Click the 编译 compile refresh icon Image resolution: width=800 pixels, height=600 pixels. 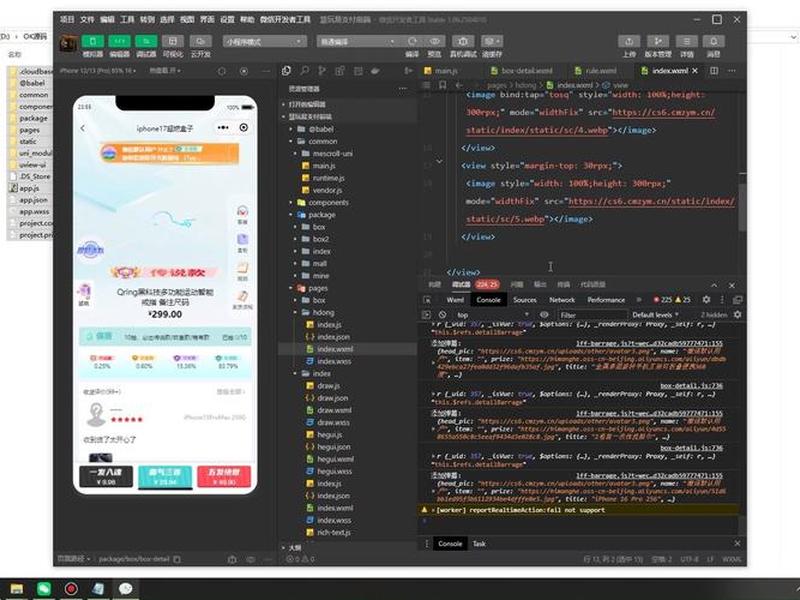412,41
